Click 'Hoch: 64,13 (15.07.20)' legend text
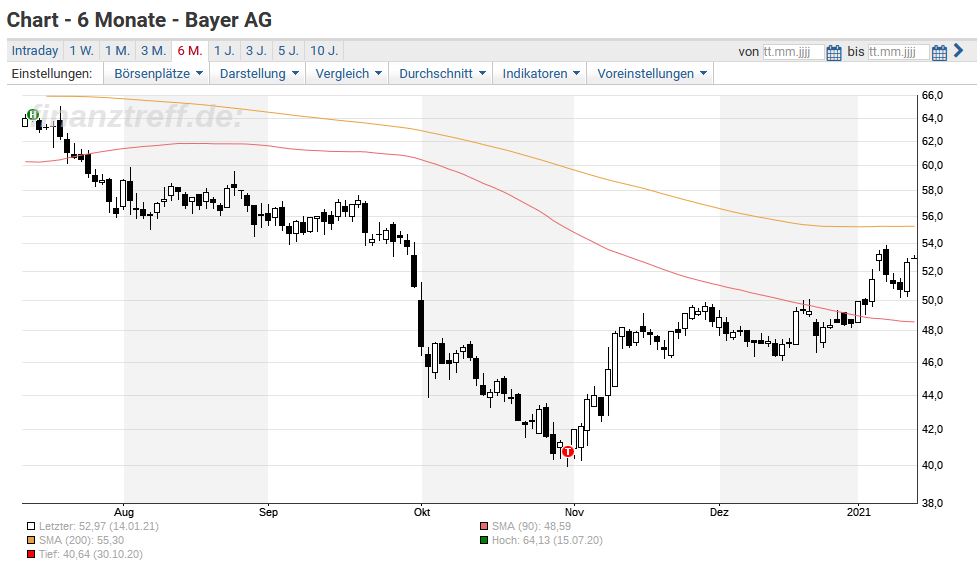 pos(548,540)
